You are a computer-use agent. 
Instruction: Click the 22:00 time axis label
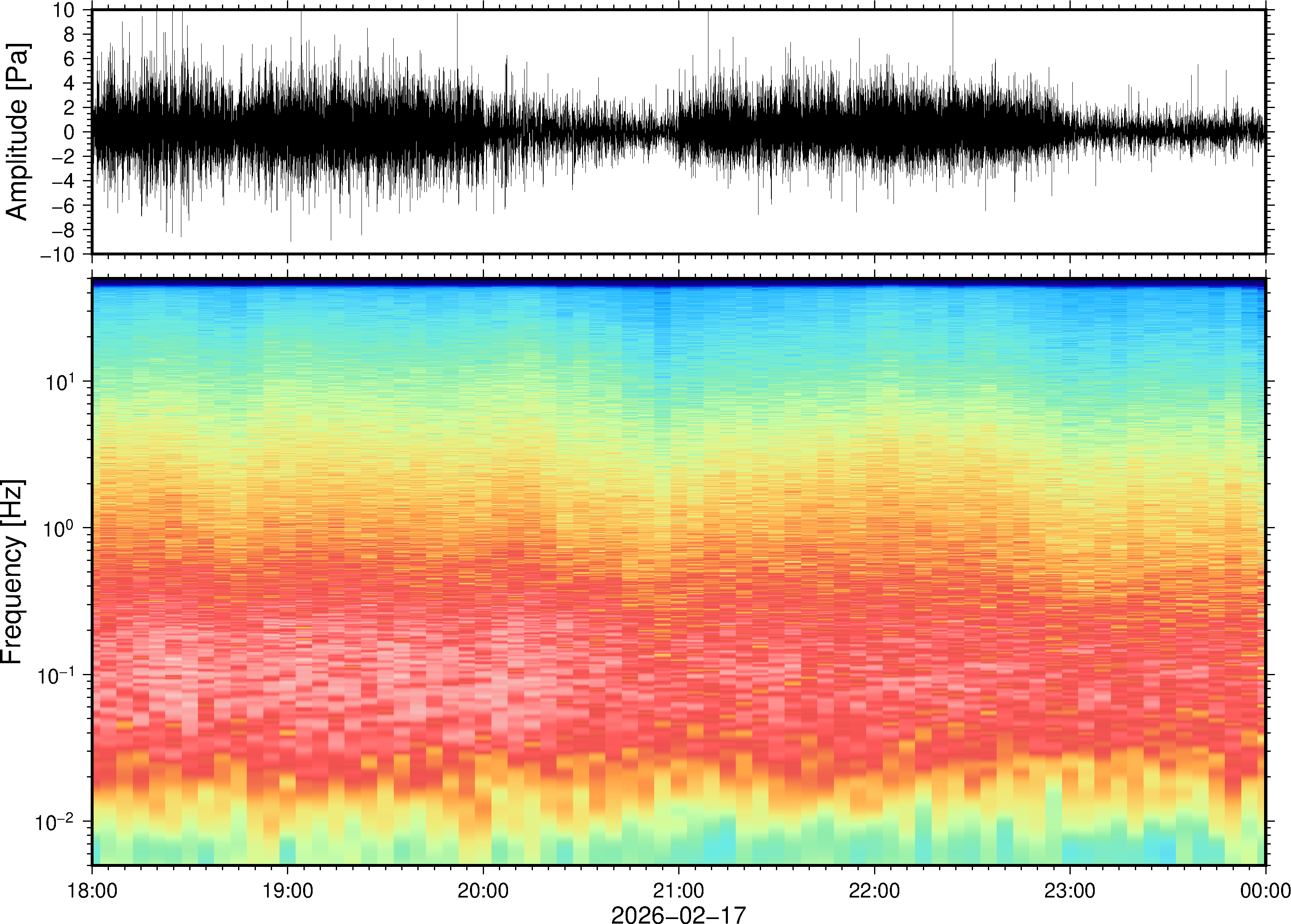point(874,890)
